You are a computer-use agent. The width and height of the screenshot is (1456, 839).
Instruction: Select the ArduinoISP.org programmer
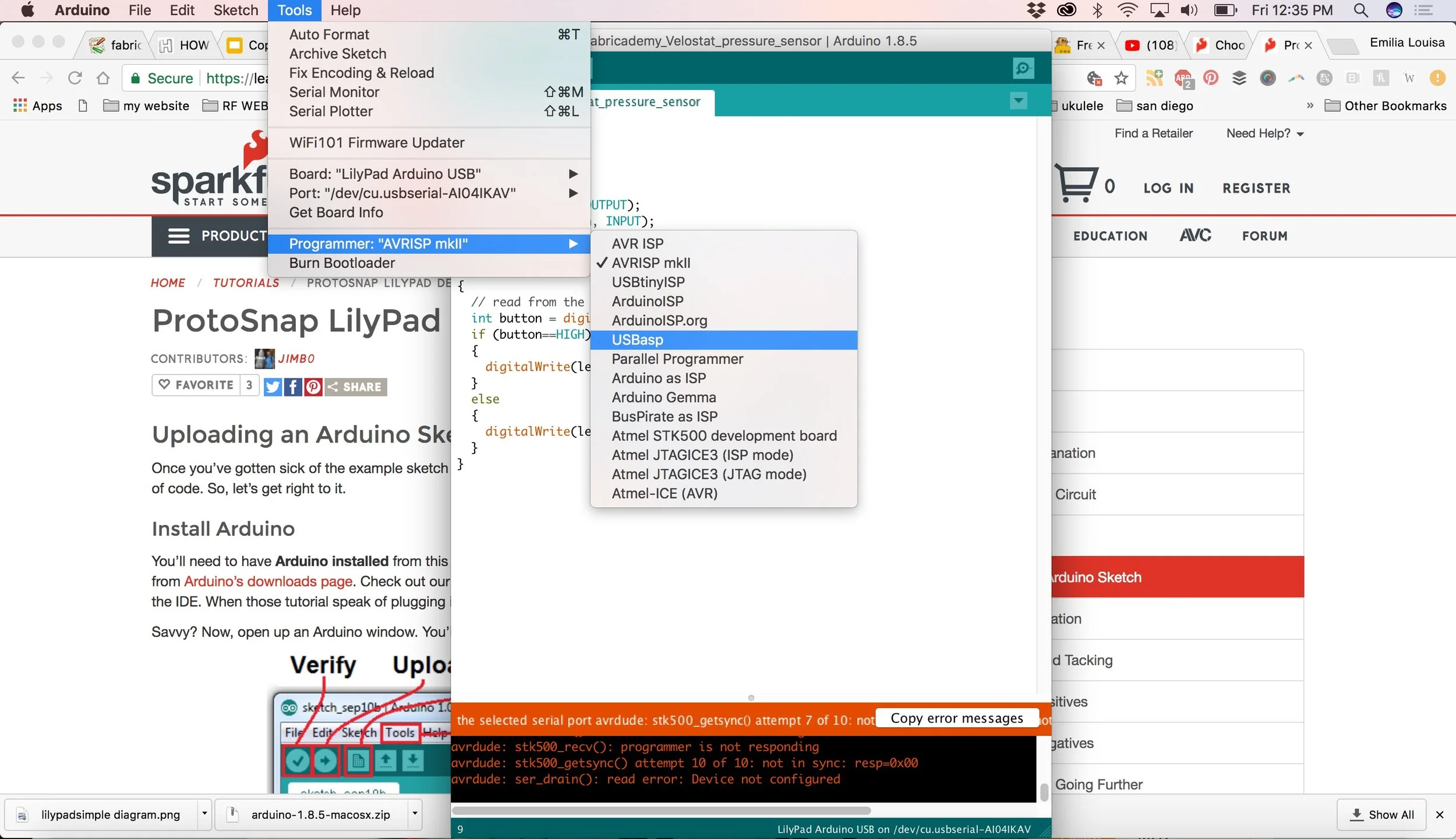(x=723, y=320)
